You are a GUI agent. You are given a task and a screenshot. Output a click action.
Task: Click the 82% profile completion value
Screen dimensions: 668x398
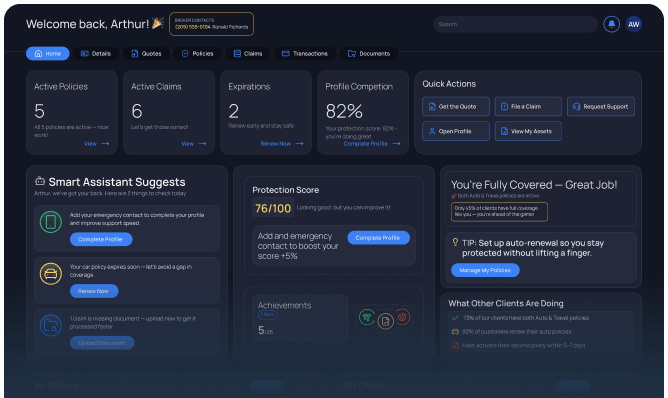coord(344,111)
